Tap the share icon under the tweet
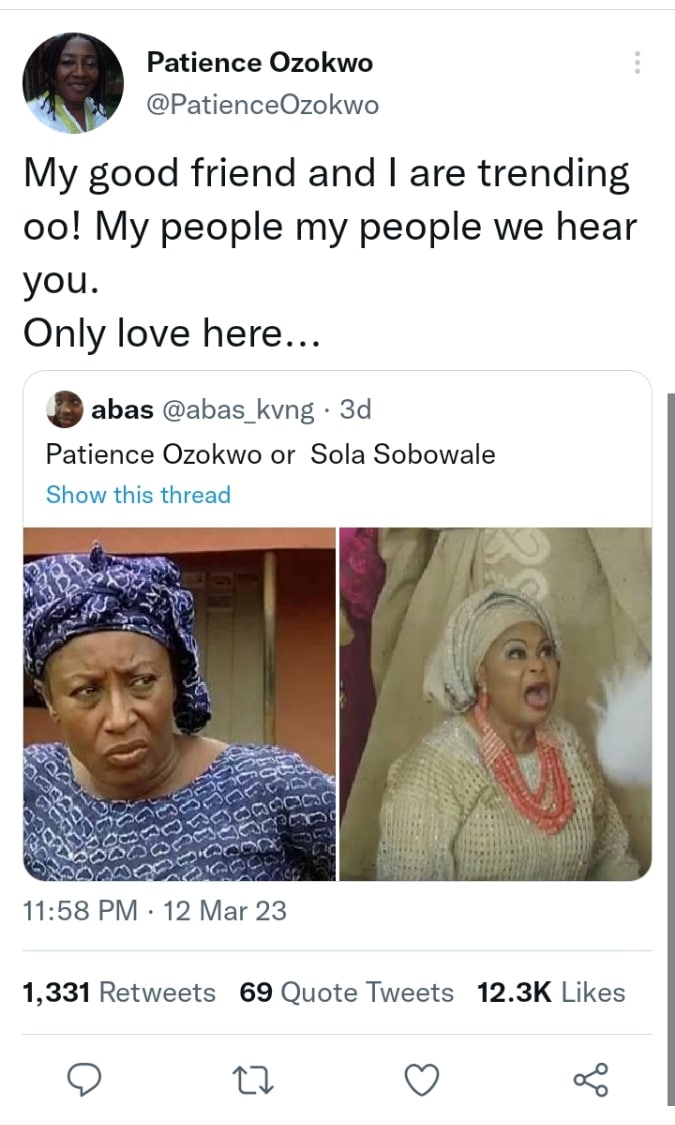The image size is (675, 1125). coord(590,1079)
